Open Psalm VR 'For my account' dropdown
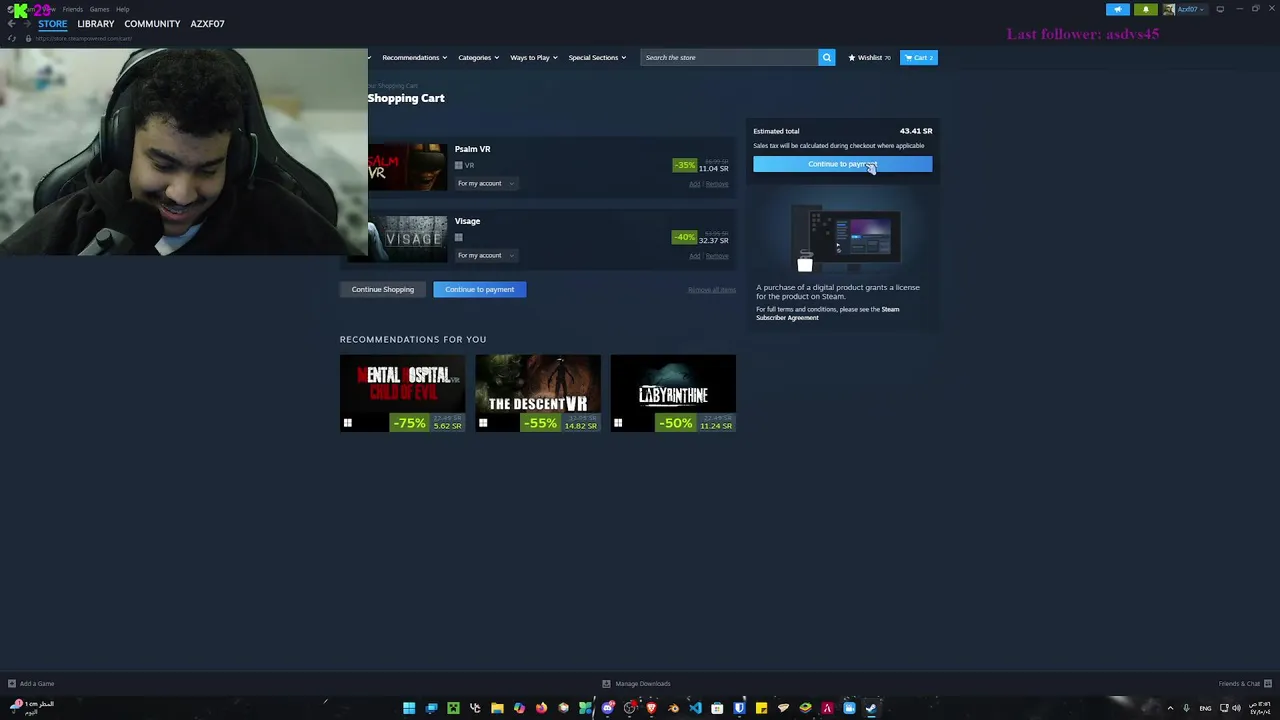 485,183
